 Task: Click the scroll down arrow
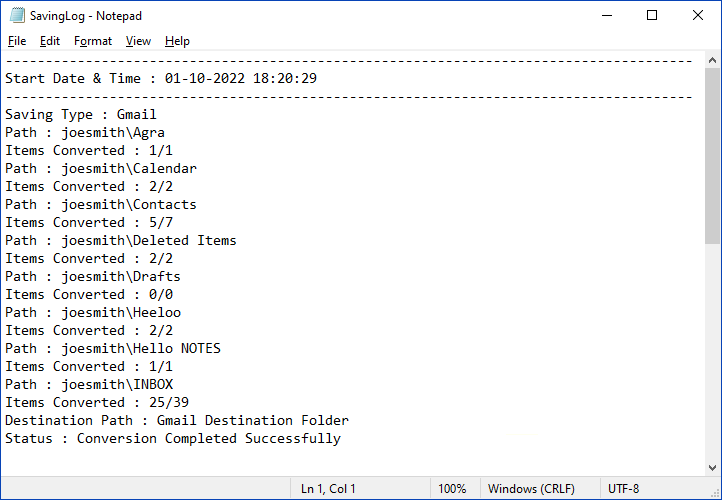712,468
